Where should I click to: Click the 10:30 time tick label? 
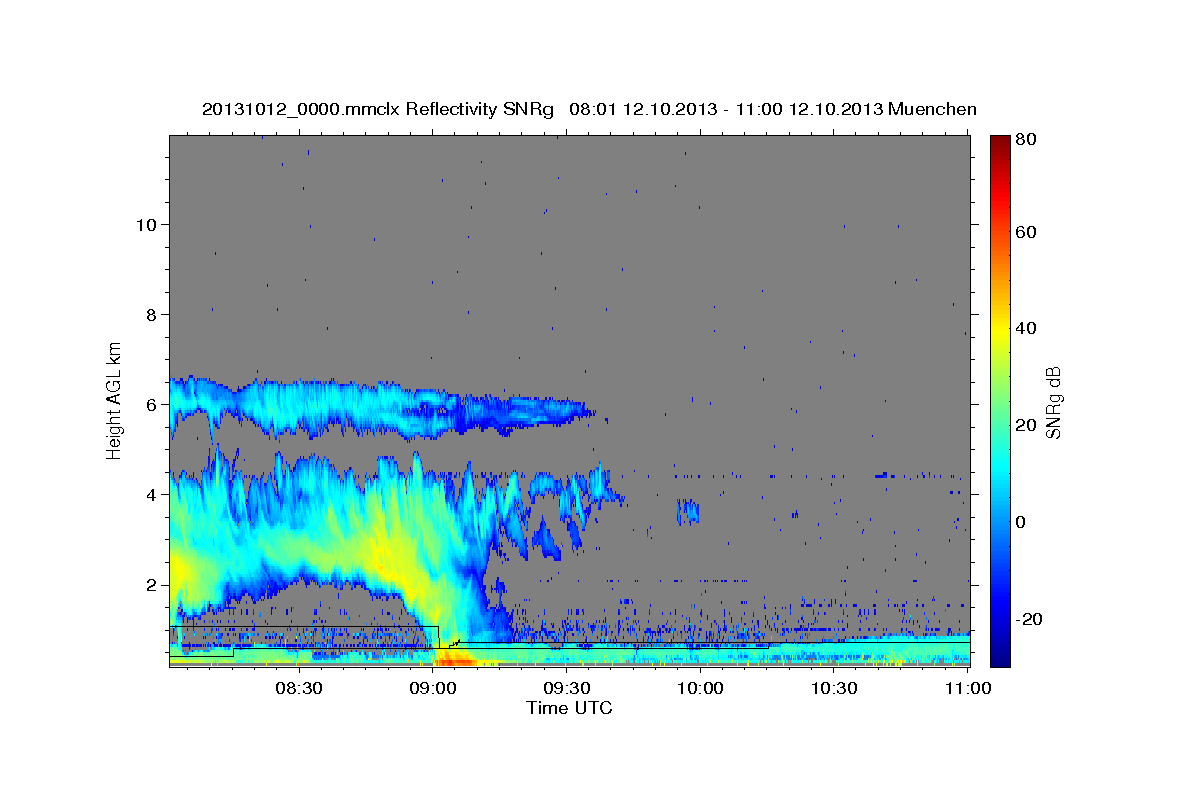pos(834,688)
